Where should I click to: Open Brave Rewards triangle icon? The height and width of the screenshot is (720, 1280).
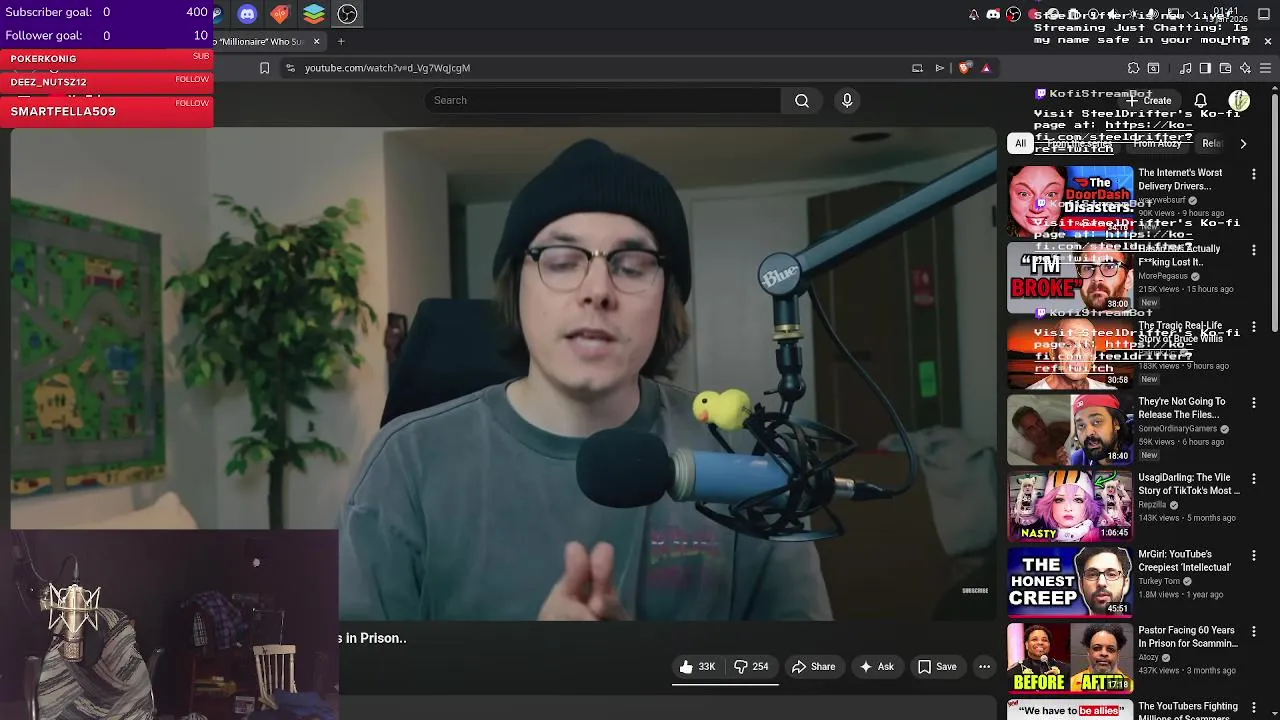(986, 68)
